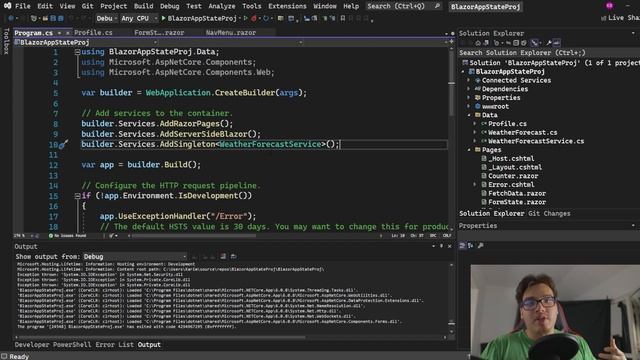Click the Properties wrench icon in Solution Explorer
Viewport: 640px width, 360px height.
coord(549,43)
